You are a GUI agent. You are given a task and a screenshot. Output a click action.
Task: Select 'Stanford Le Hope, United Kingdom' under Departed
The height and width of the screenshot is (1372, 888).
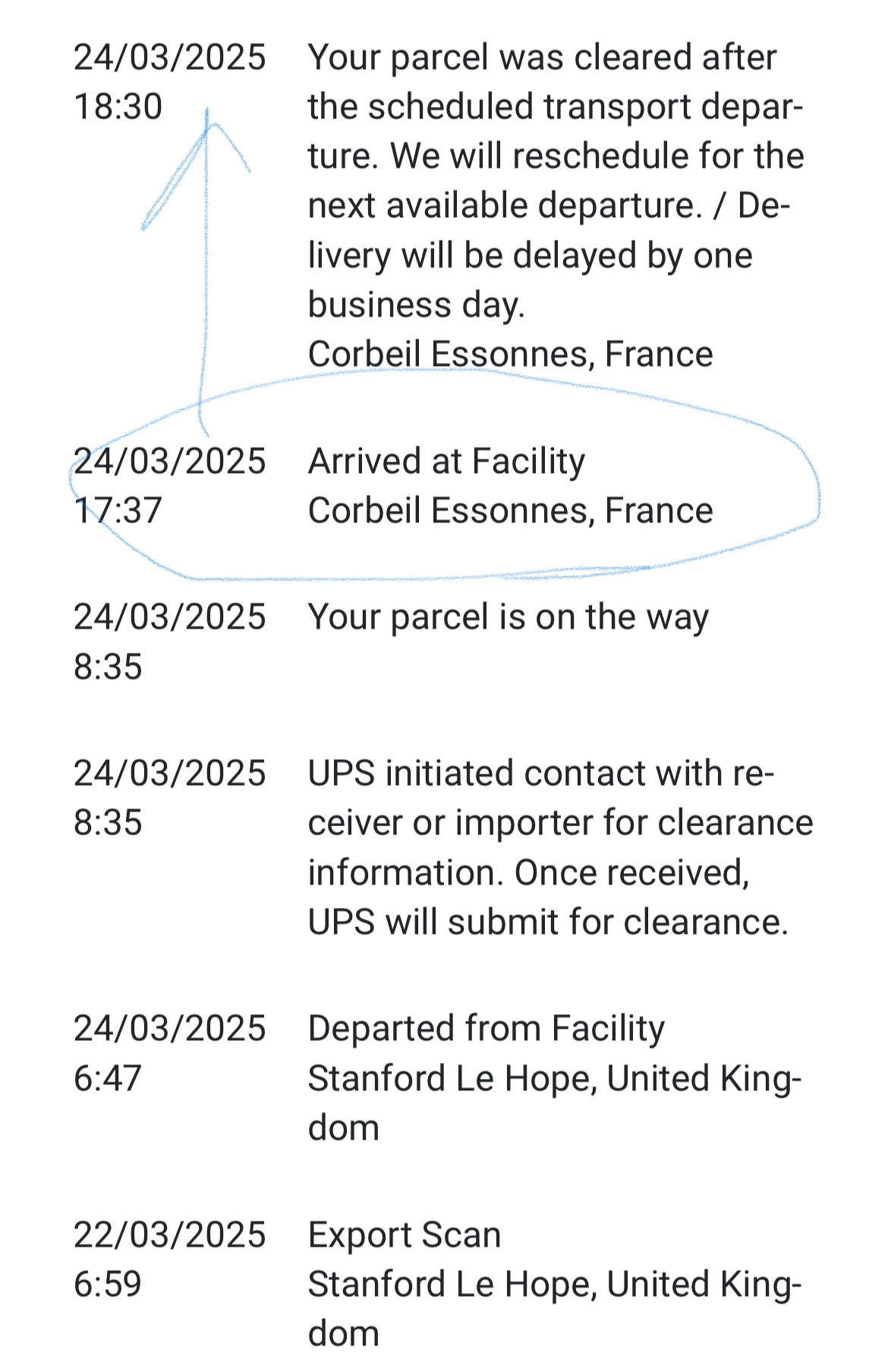pyautogui.click(x=555, y=1102)
